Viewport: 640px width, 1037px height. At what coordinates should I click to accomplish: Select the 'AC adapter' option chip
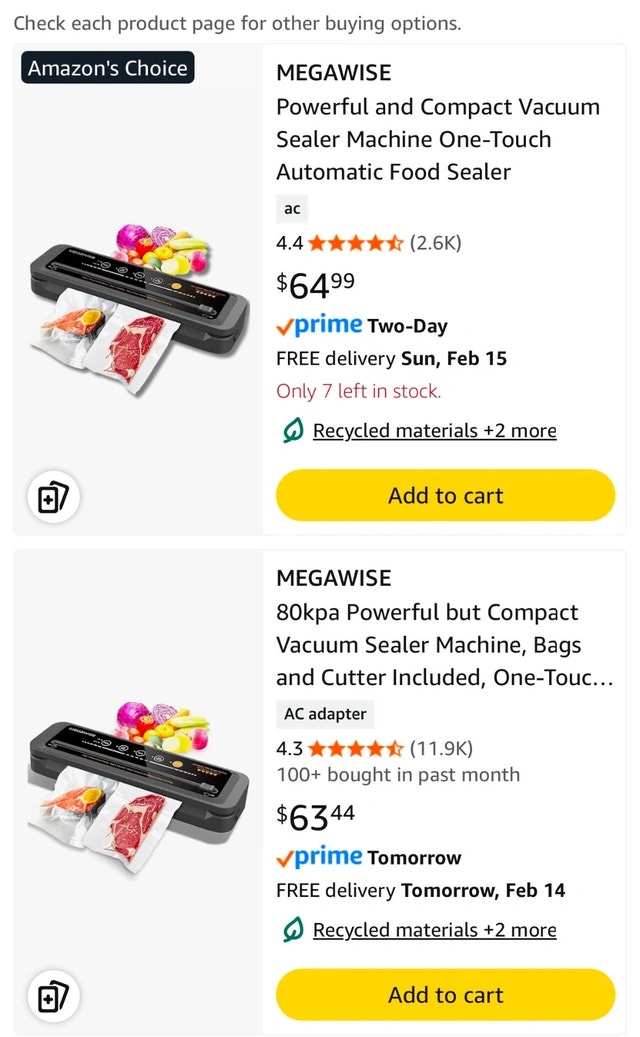pos(325,714)
